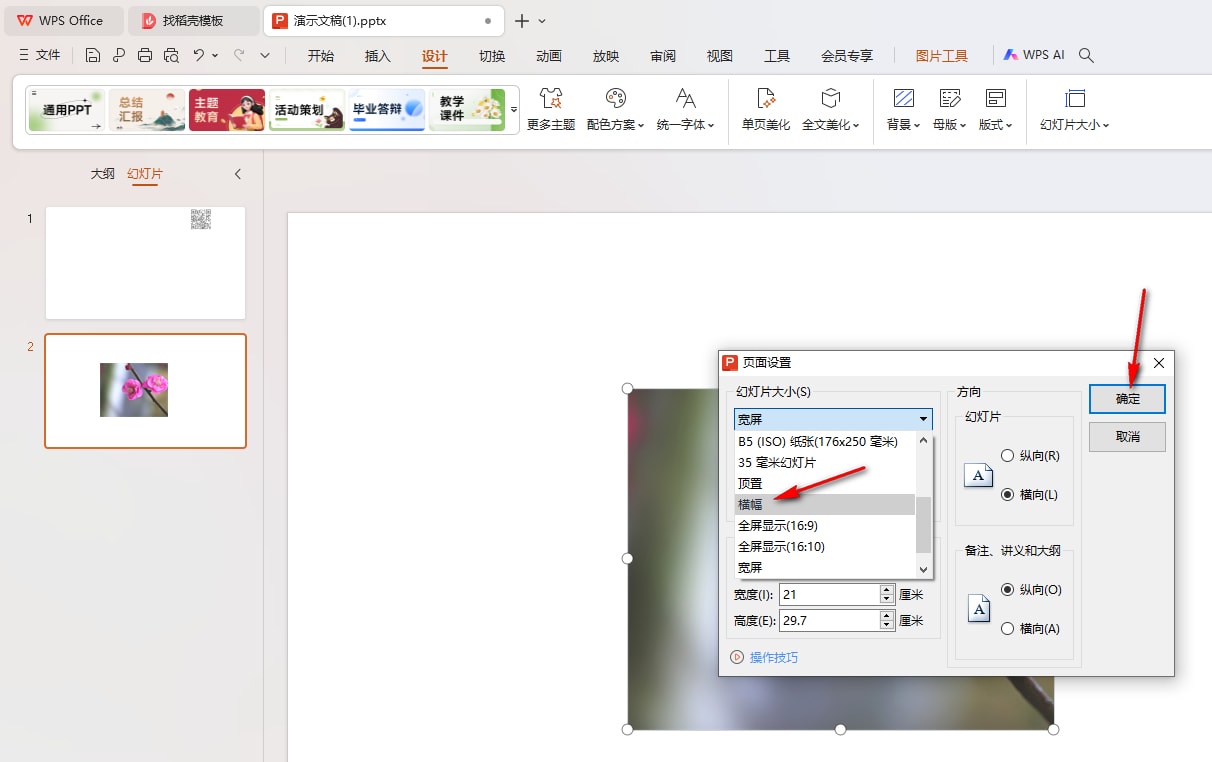The width and height of the screenshot is (1212, 762).
Task: Select the 通用PPT theme thumbnail
Action: point(66,110)
